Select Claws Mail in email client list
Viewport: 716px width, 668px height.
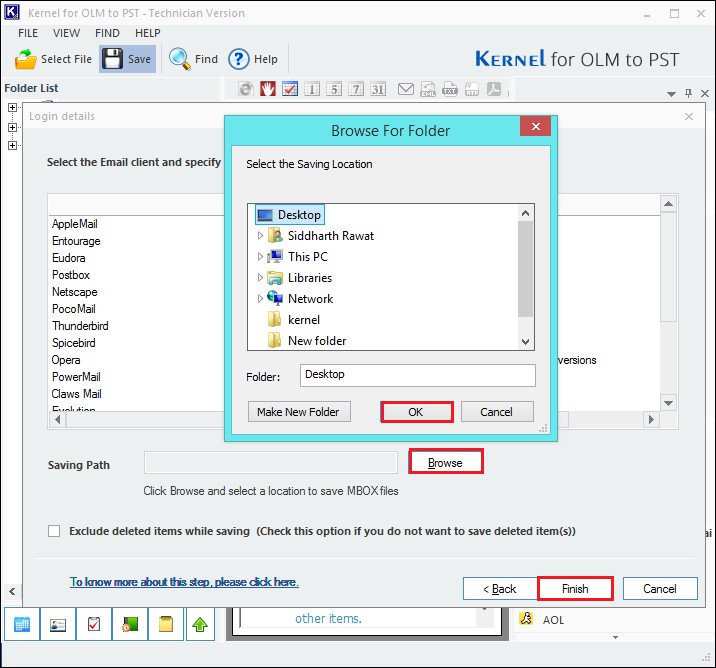pos(77,394)
